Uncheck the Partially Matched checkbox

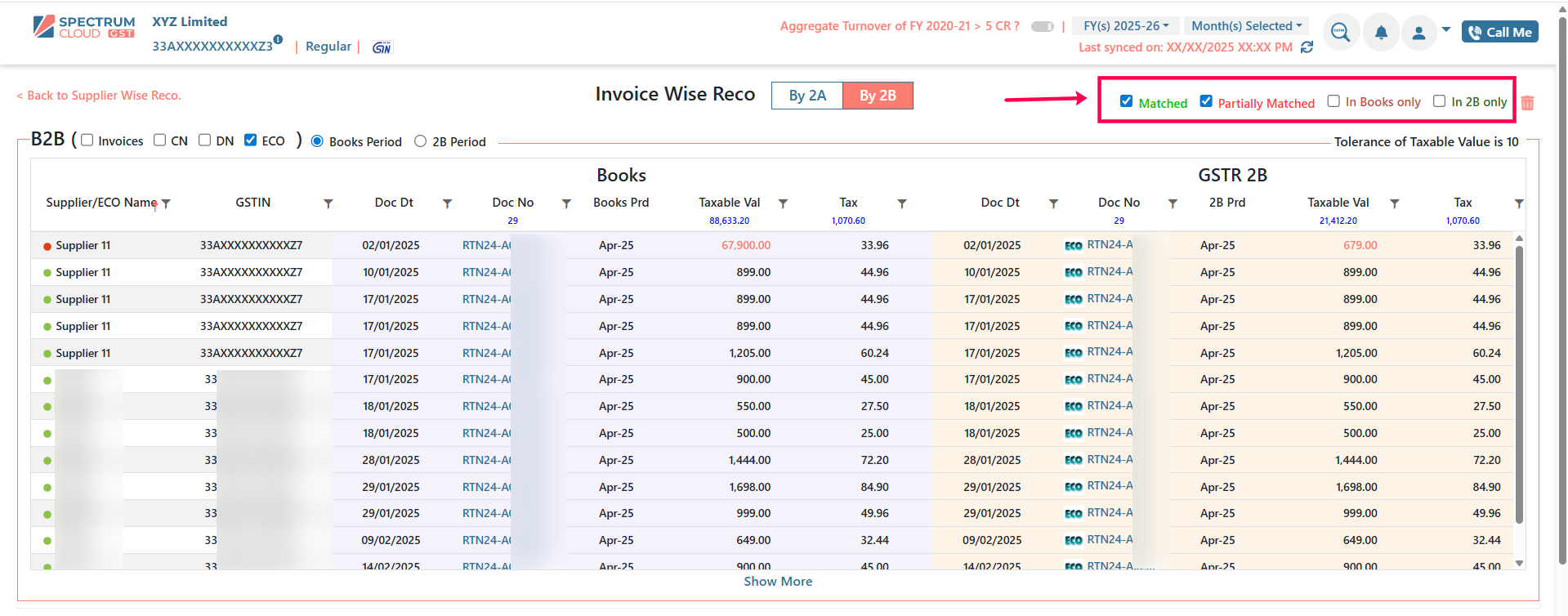pos(1206,101)
